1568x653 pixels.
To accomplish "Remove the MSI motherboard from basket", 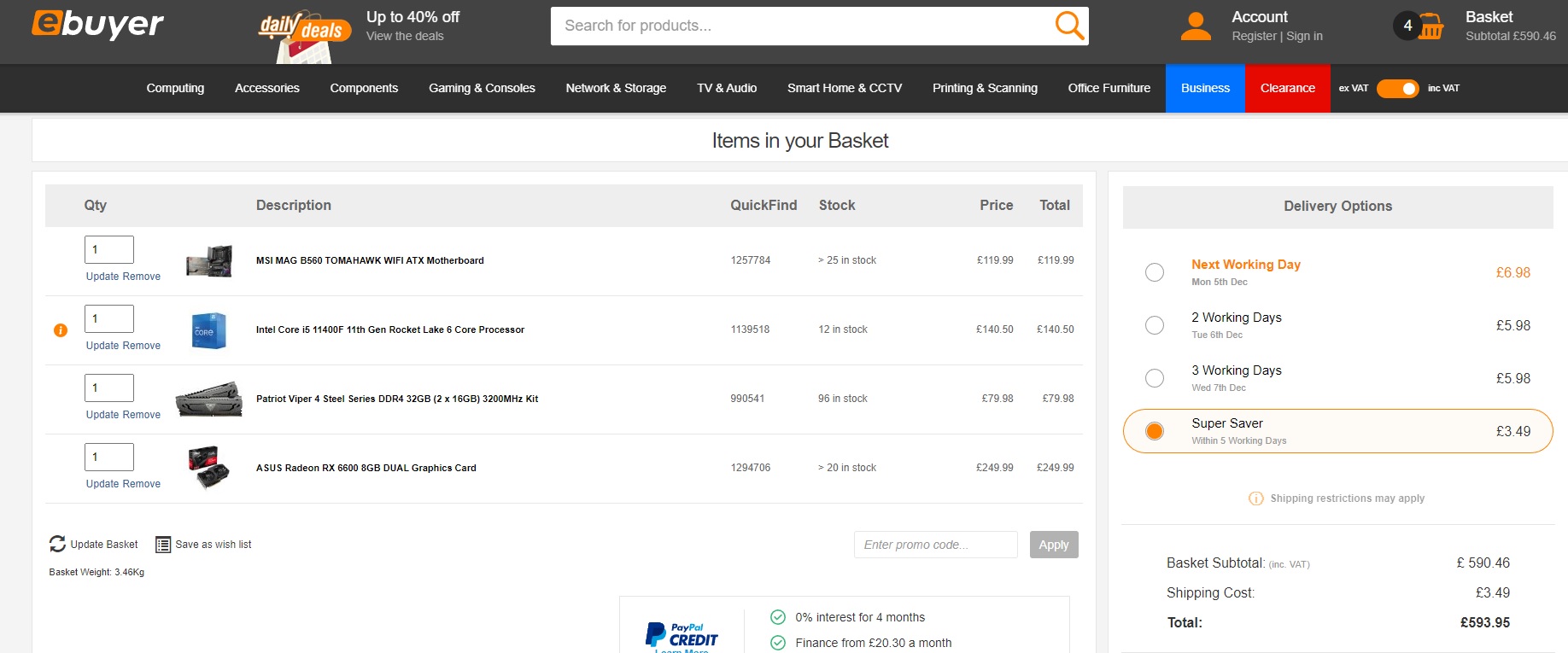I will tap(142, 277).
